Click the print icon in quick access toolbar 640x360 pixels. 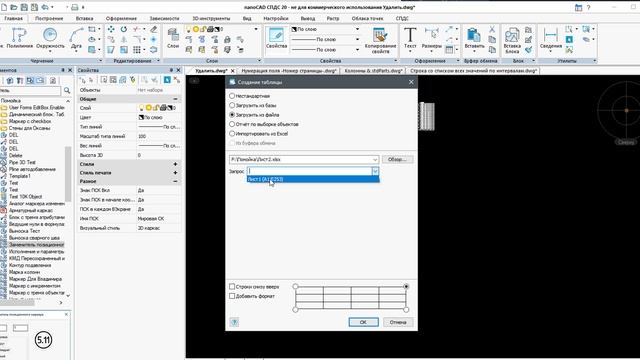(x=74, y=7)
